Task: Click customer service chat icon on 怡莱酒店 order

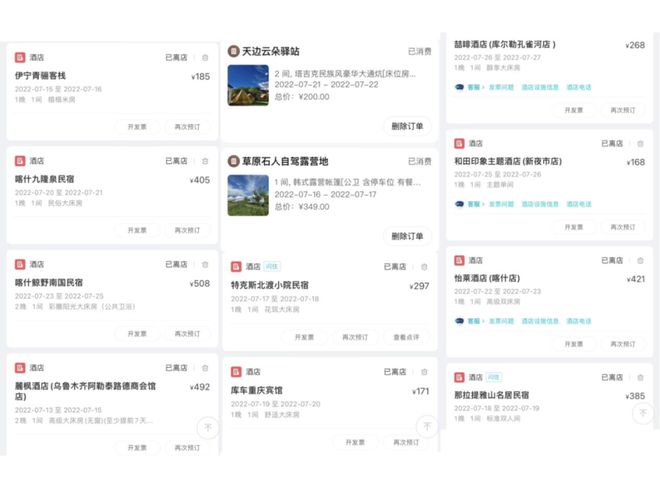Action: click(x=459, y=321)
